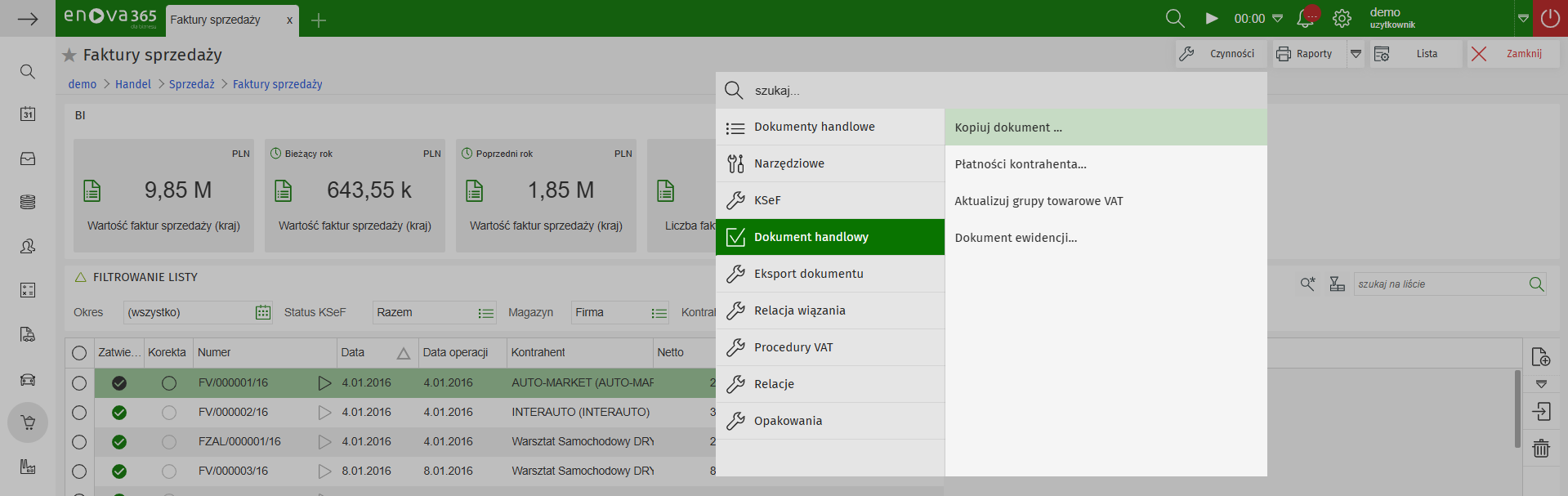Expand the Raporty dropdown arrow
Viewport: 1568px width, 496px height.
(x=1356, y=54)
